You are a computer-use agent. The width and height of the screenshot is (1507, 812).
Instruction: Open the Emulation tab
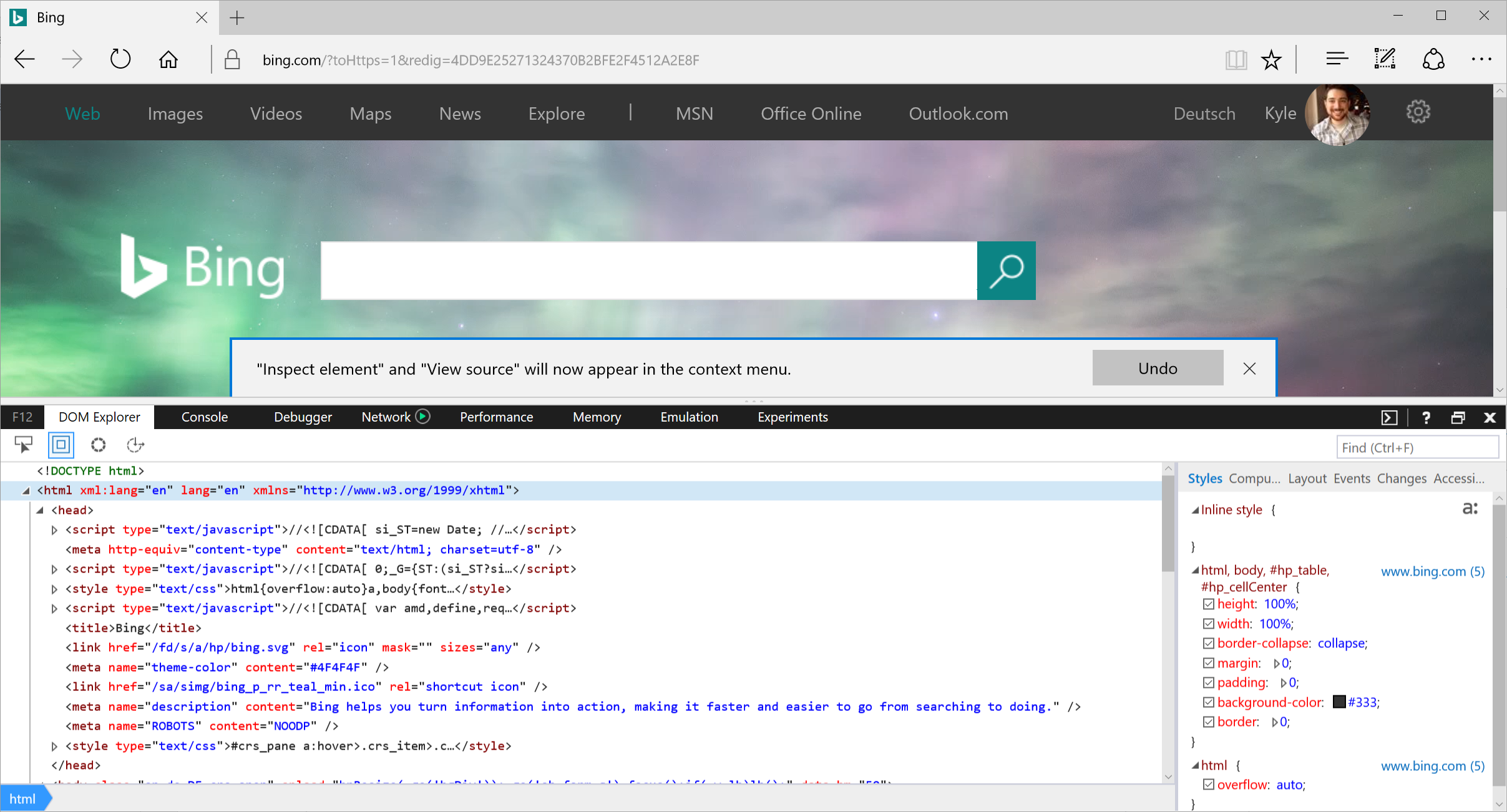pyautogui.click(x=689, y=417)
